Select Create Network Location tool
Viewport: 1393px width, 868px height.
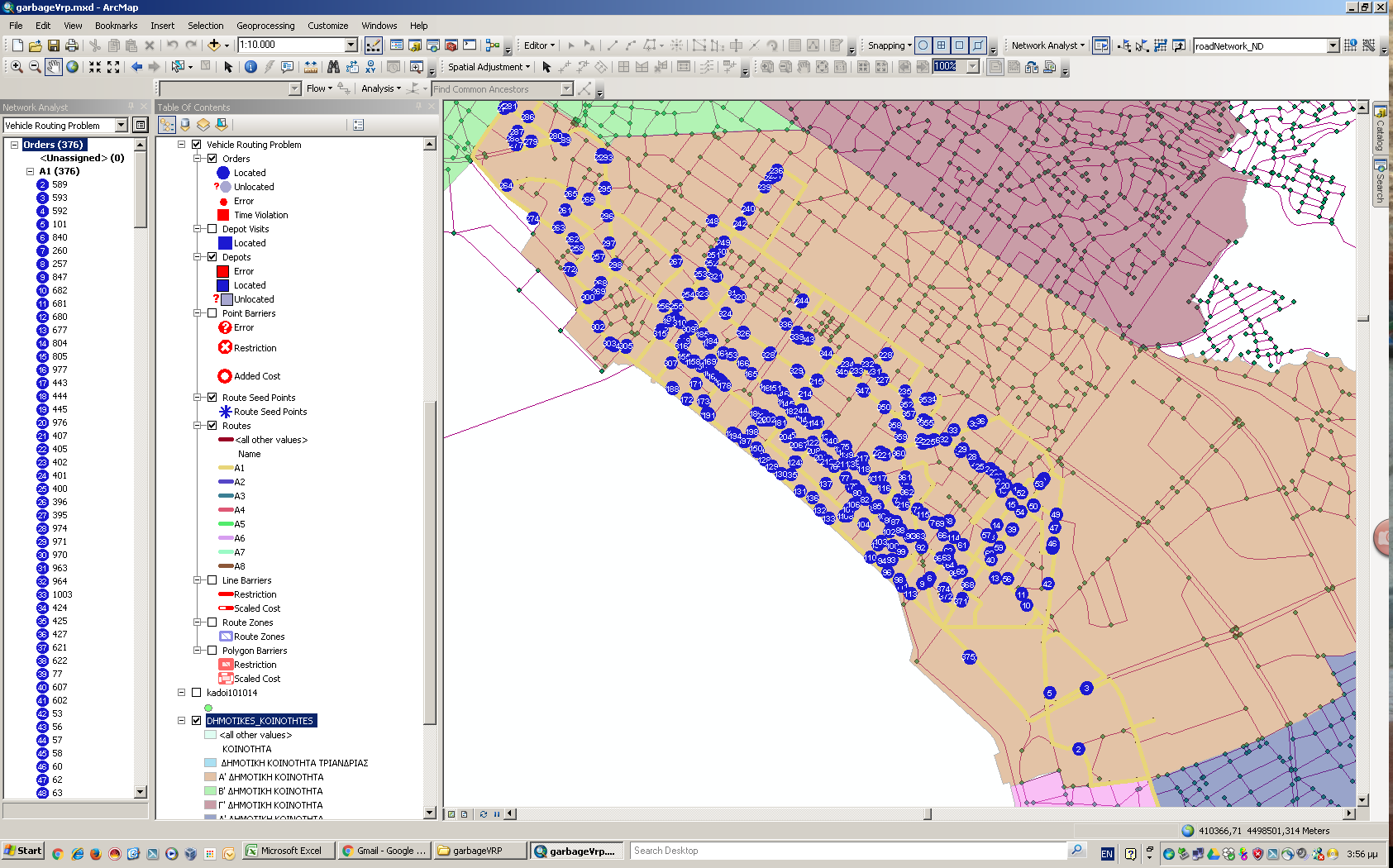1123,45
